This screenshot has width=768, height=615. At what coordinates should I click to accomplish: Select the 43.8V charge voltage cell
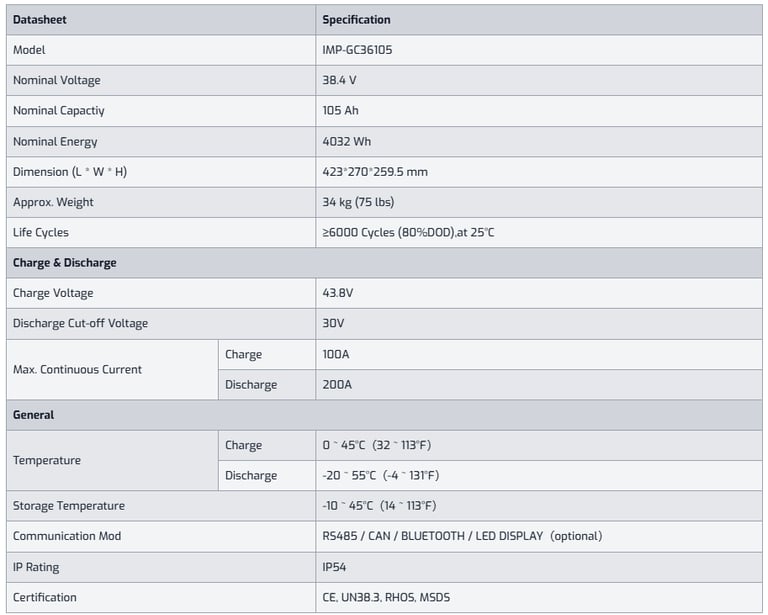pos(338,293)
